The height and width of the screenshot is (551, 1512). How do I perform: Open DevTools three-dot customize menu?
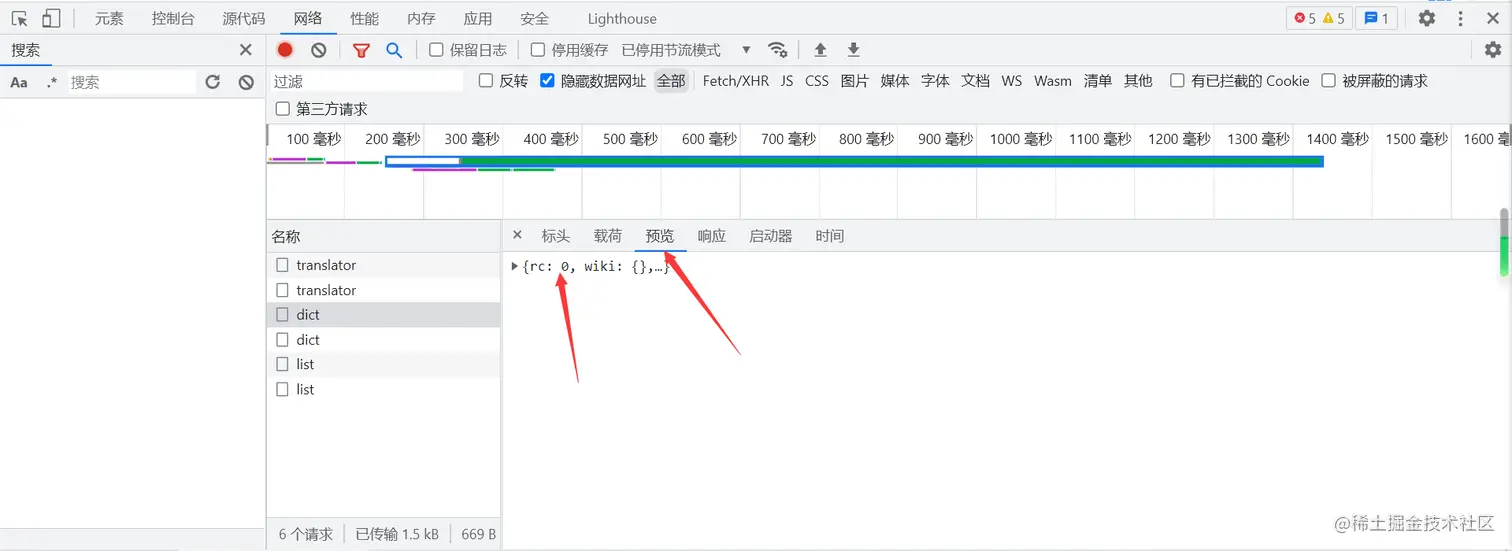pos(1461,18)
